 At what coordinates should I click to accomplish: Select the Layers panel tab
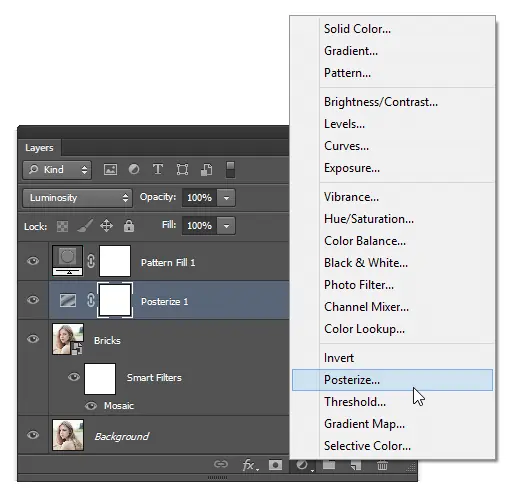(39, 148)
